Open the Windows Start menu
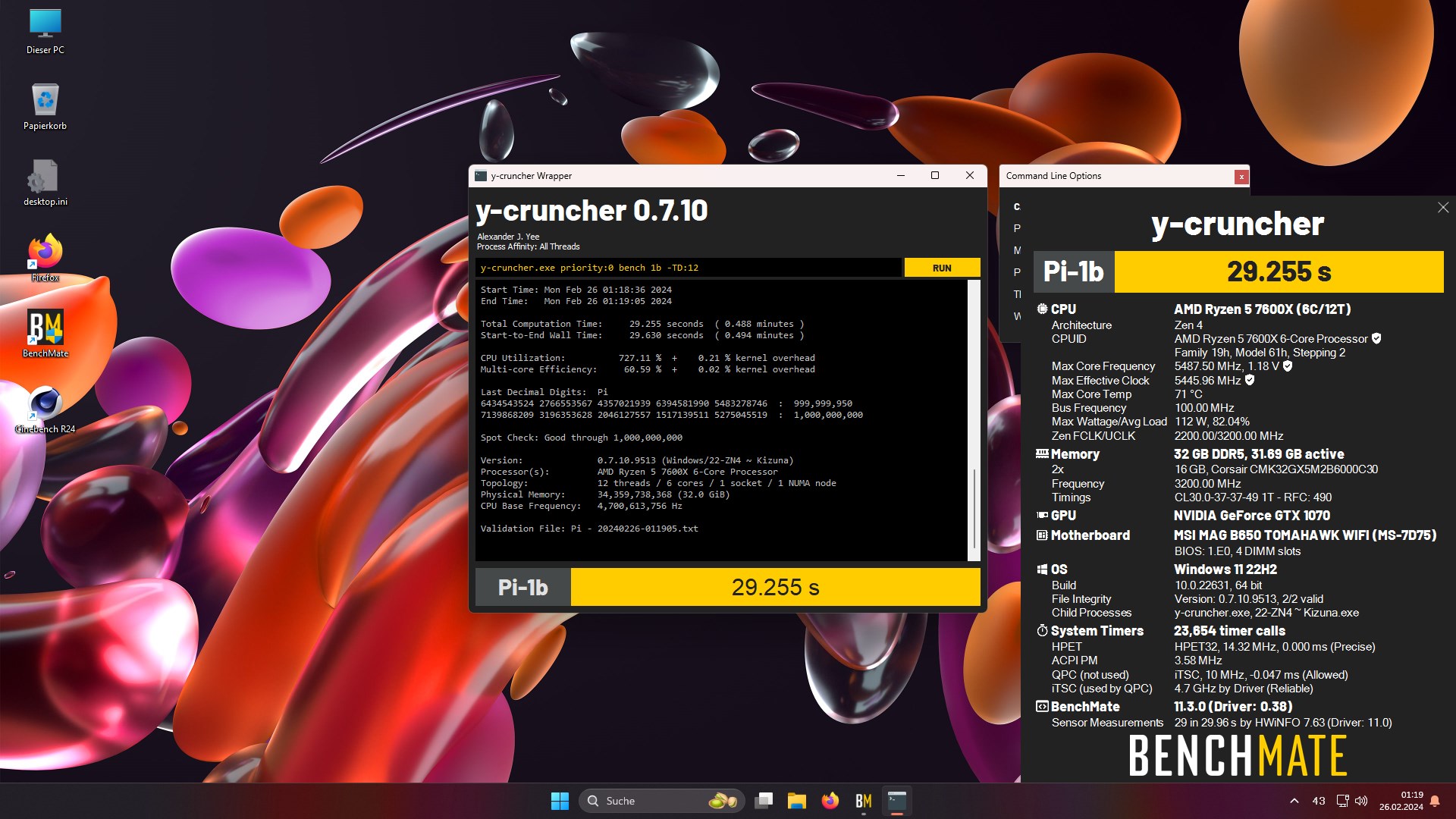This screenshot has width=1456, height=819. coord(560,801)
